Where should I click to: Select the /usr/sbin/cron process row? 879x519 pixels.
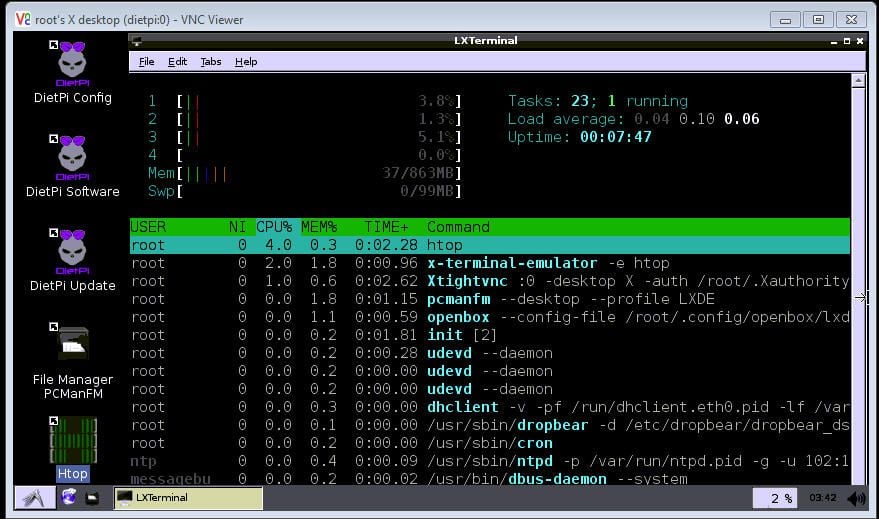pos(490,443)
